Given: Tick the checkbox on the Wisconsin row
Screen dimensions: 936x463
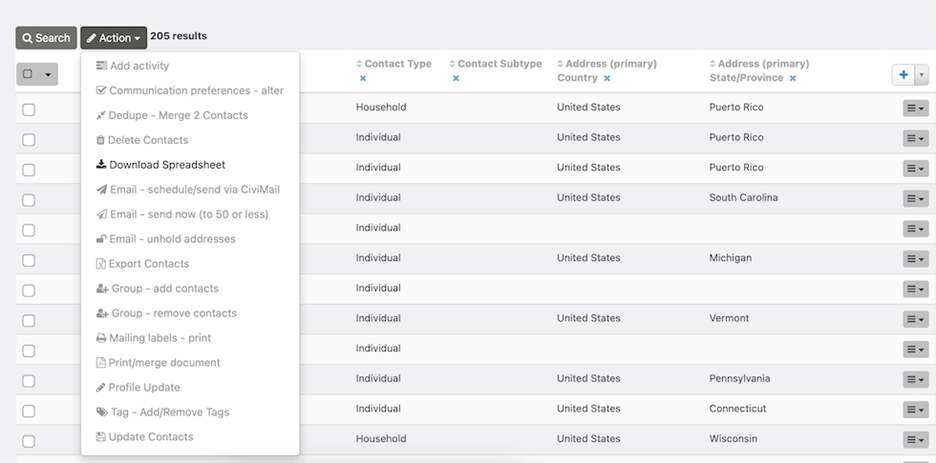Looking at the screenshot, I should [x=29, y=440].
